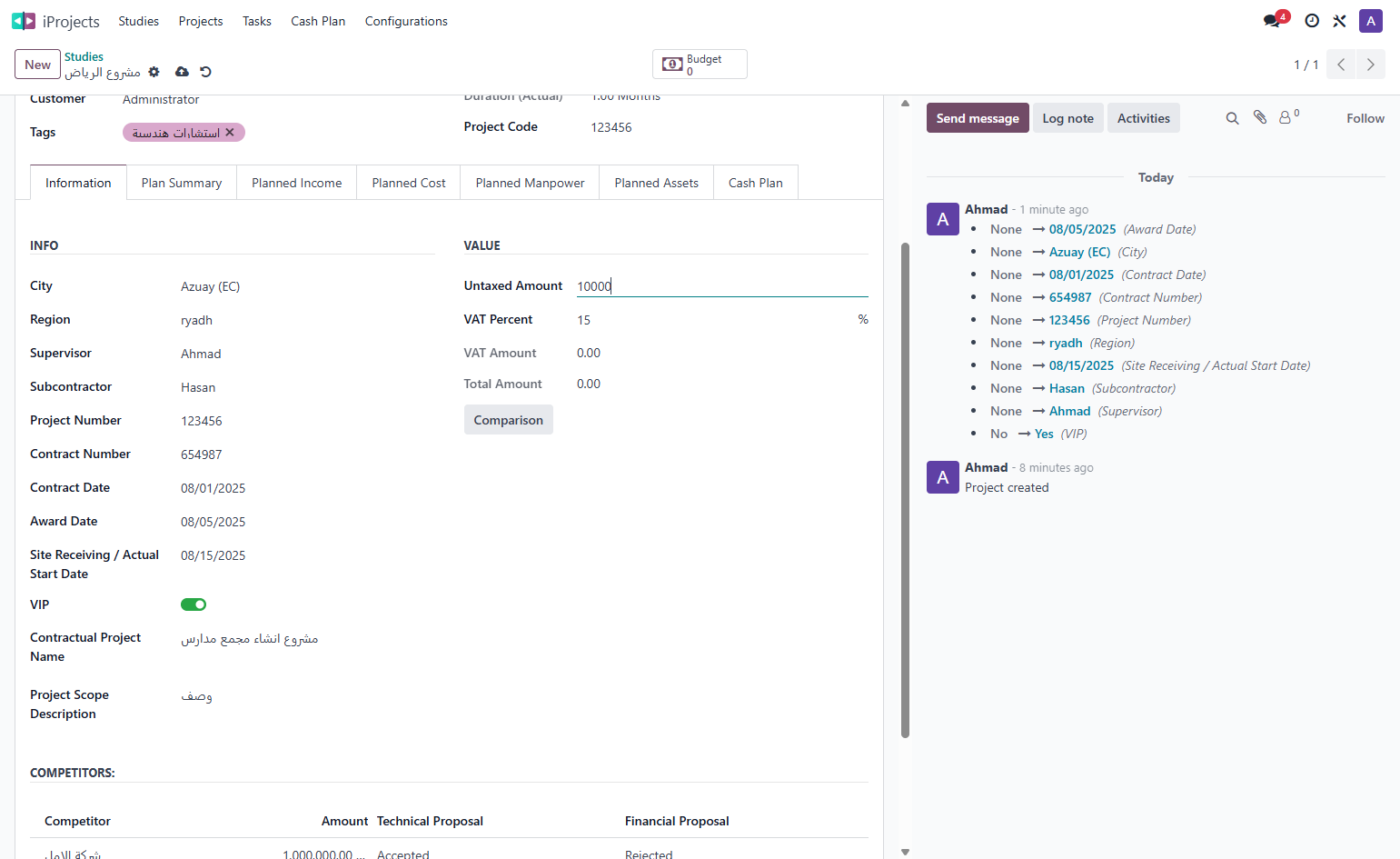Switch to the Planned Cost tab
This screenshot has width=1400, height=859.
coord(409,183)
